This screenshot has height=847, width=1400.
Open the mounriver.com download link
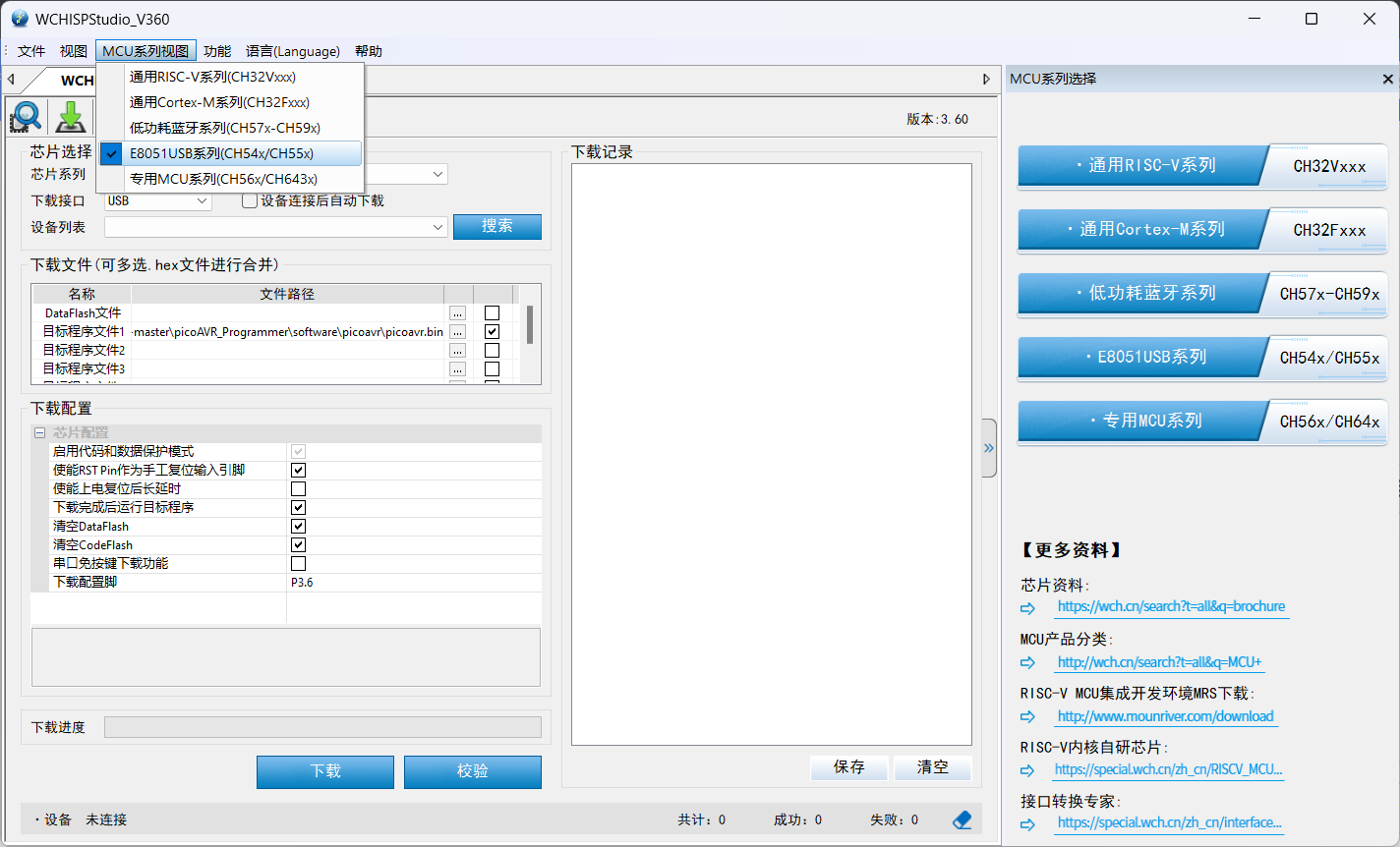pyautogui.click(x=1165, y=716)
